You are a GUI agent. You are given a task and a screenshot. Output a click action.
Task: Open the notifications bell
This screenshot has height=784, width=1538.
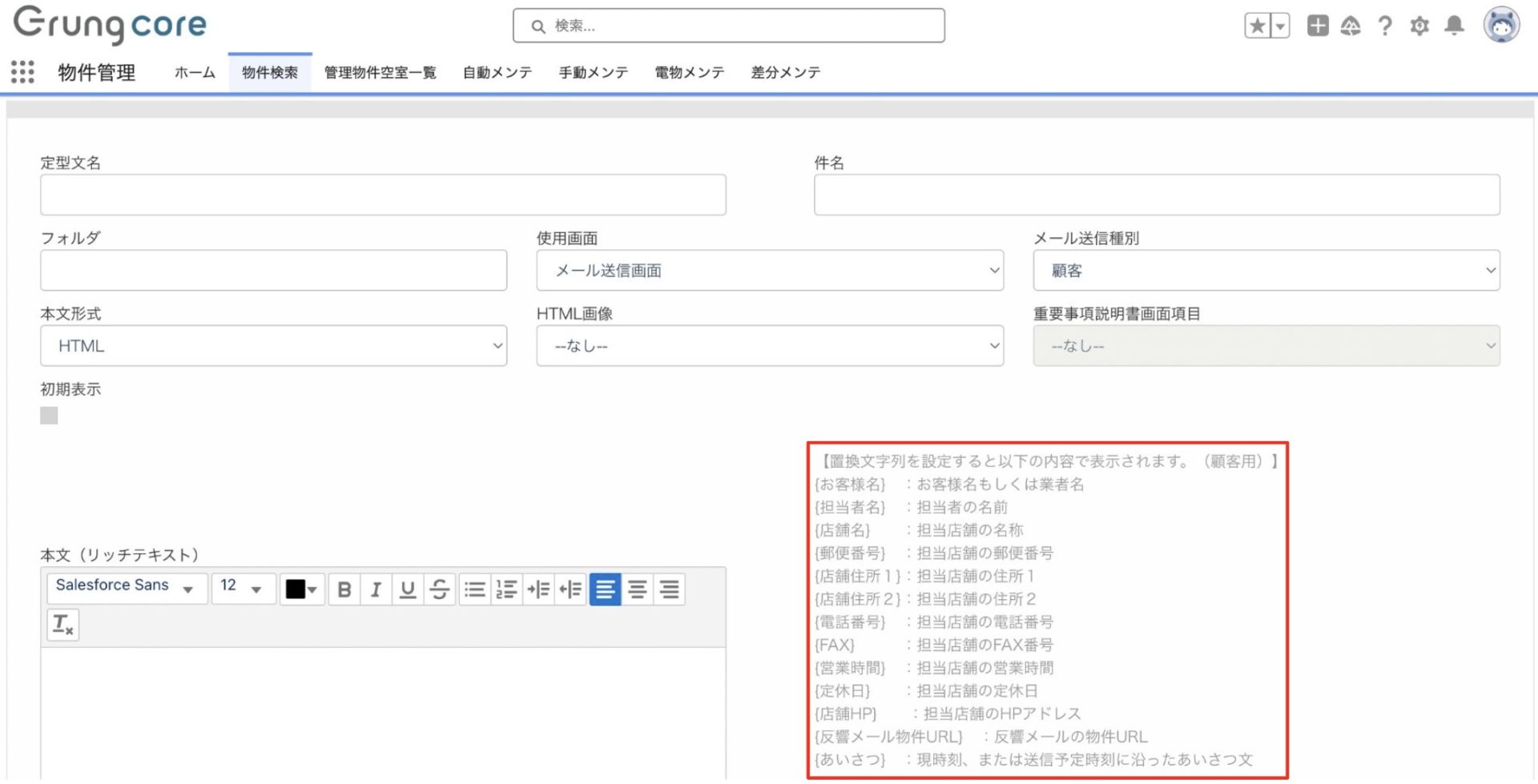coord(1454,26)
